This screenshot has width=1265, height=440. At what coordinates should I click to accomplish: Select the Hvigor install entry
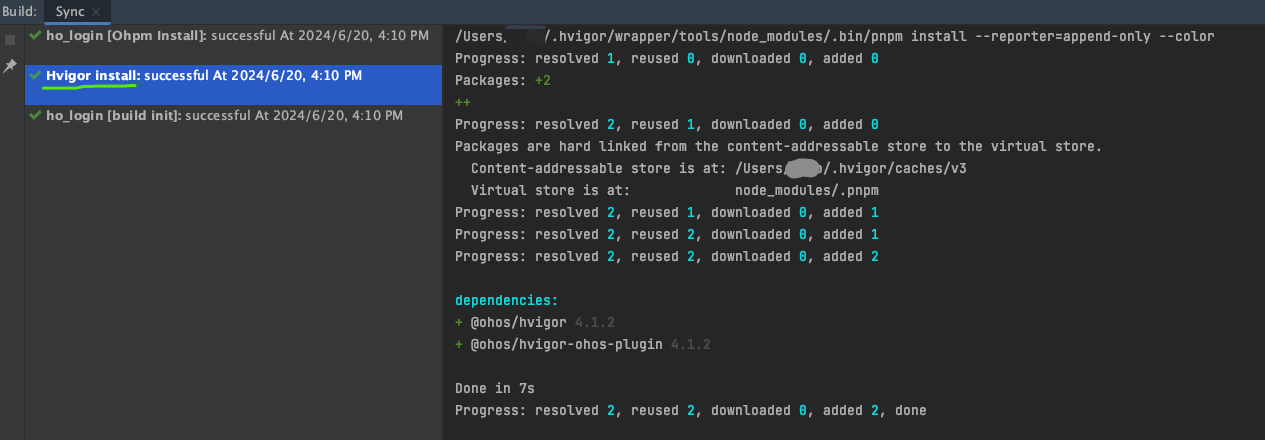(203, 75)
